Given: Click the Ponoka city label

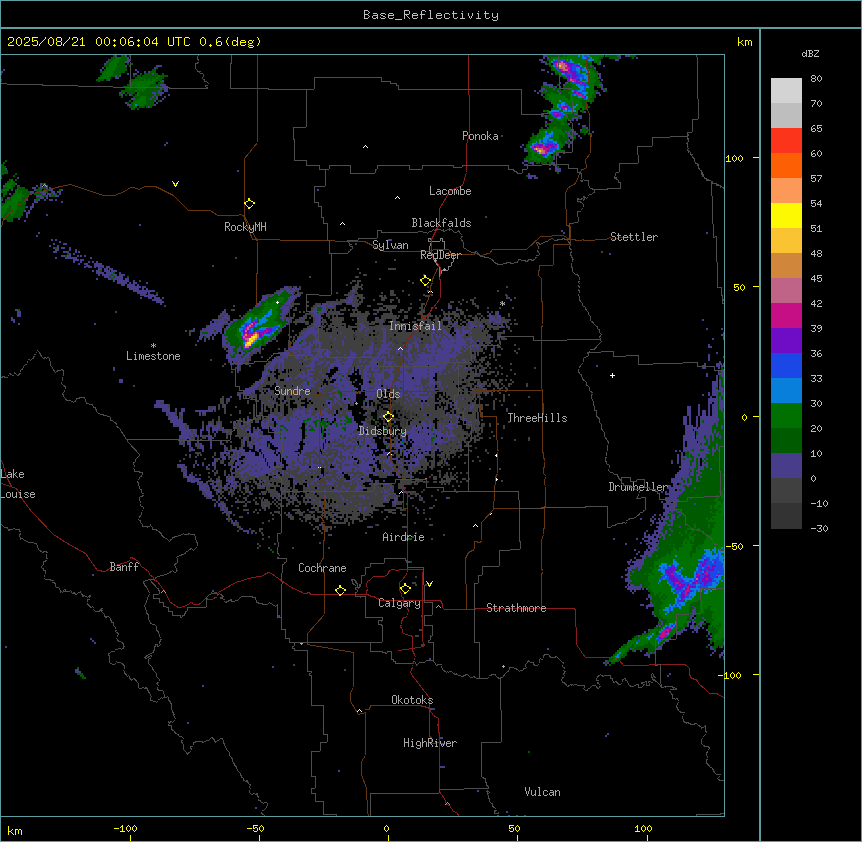Looking at the screenshot, I should (x=480, y=136).
